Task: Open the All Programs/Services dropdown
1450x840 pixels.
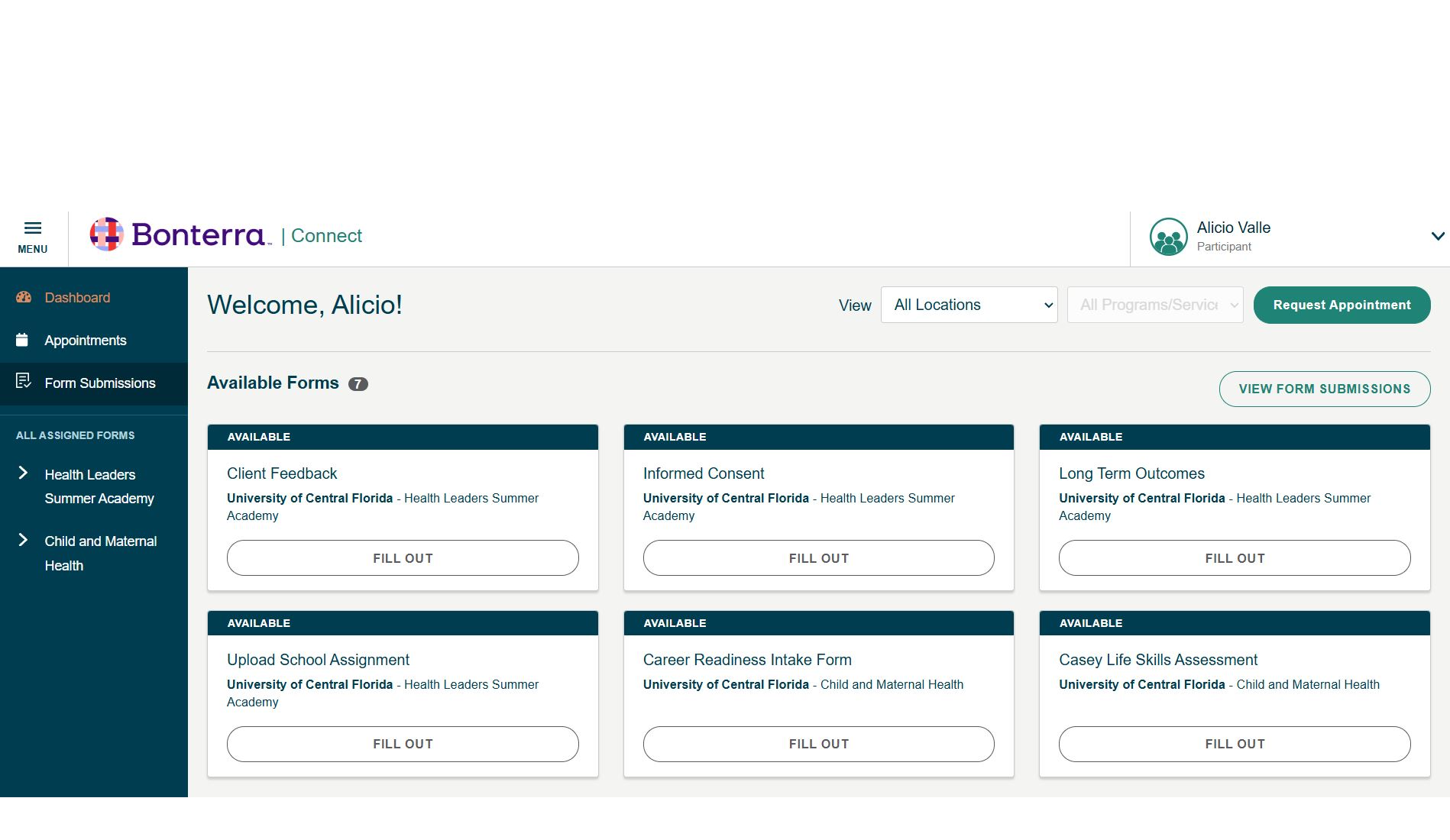Action: pyautogui.click(x=1154, y=305)
